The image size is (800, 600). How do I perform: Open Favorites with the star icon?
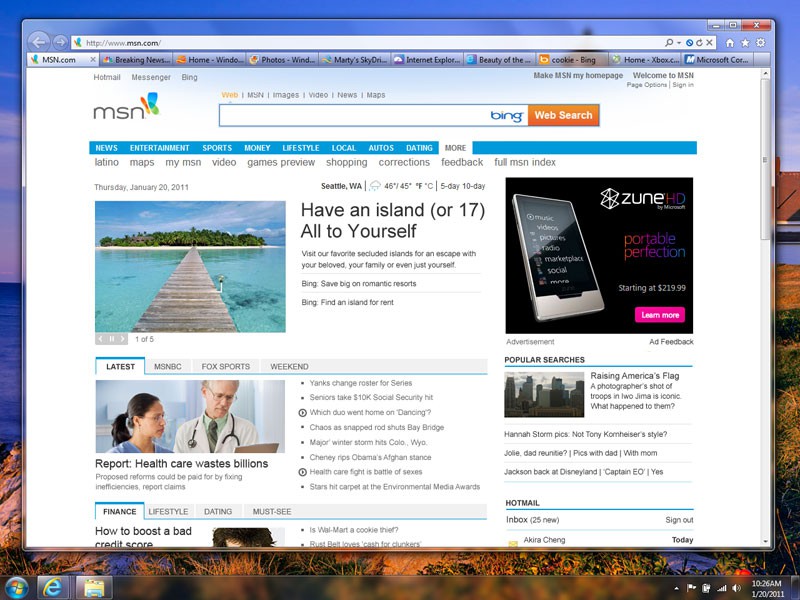point(745,42)
